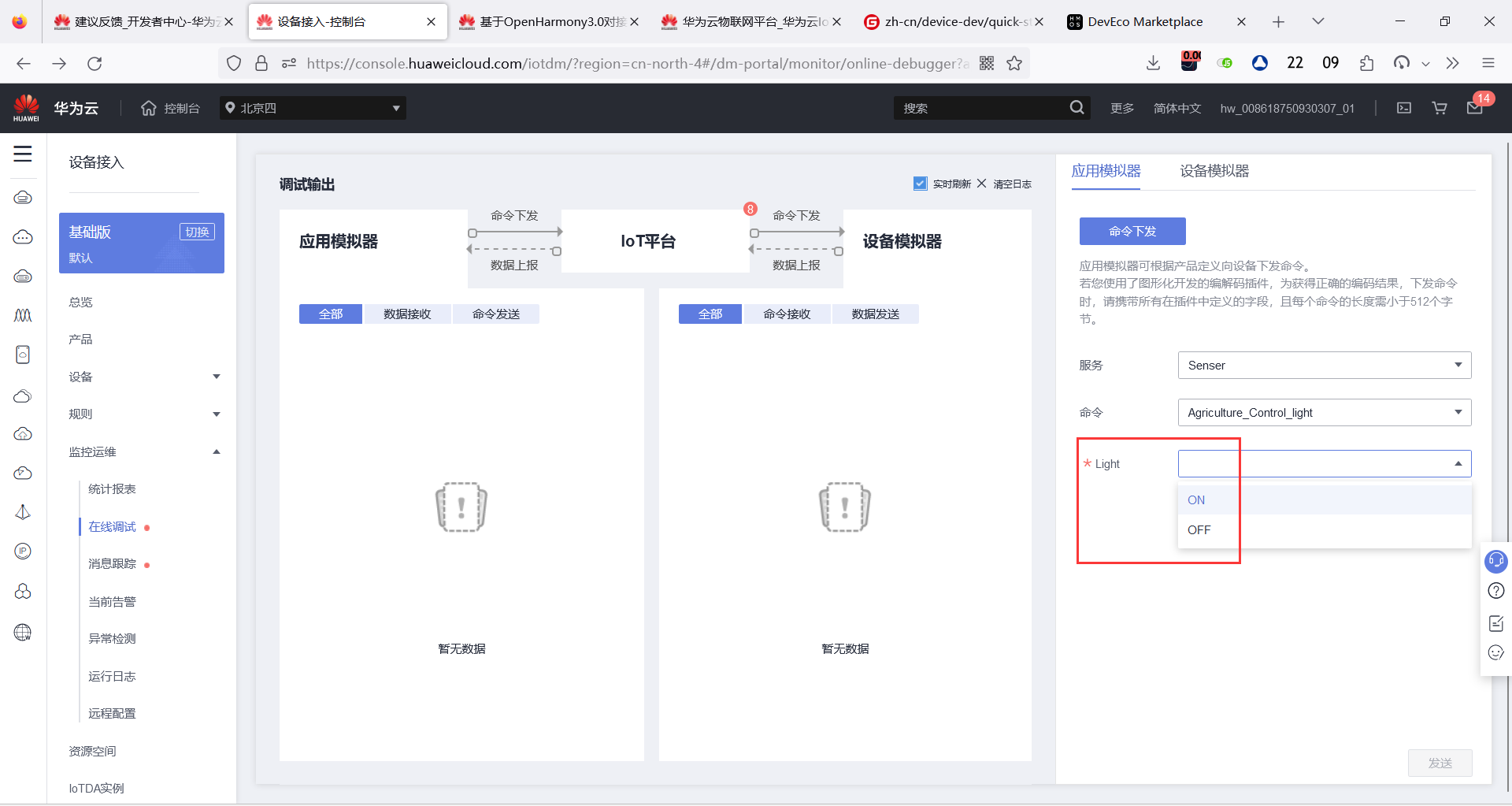Screen dimensions: 1512x806
Task: Click the 发送 button at the bottom right
Action: click(1440, 763)
